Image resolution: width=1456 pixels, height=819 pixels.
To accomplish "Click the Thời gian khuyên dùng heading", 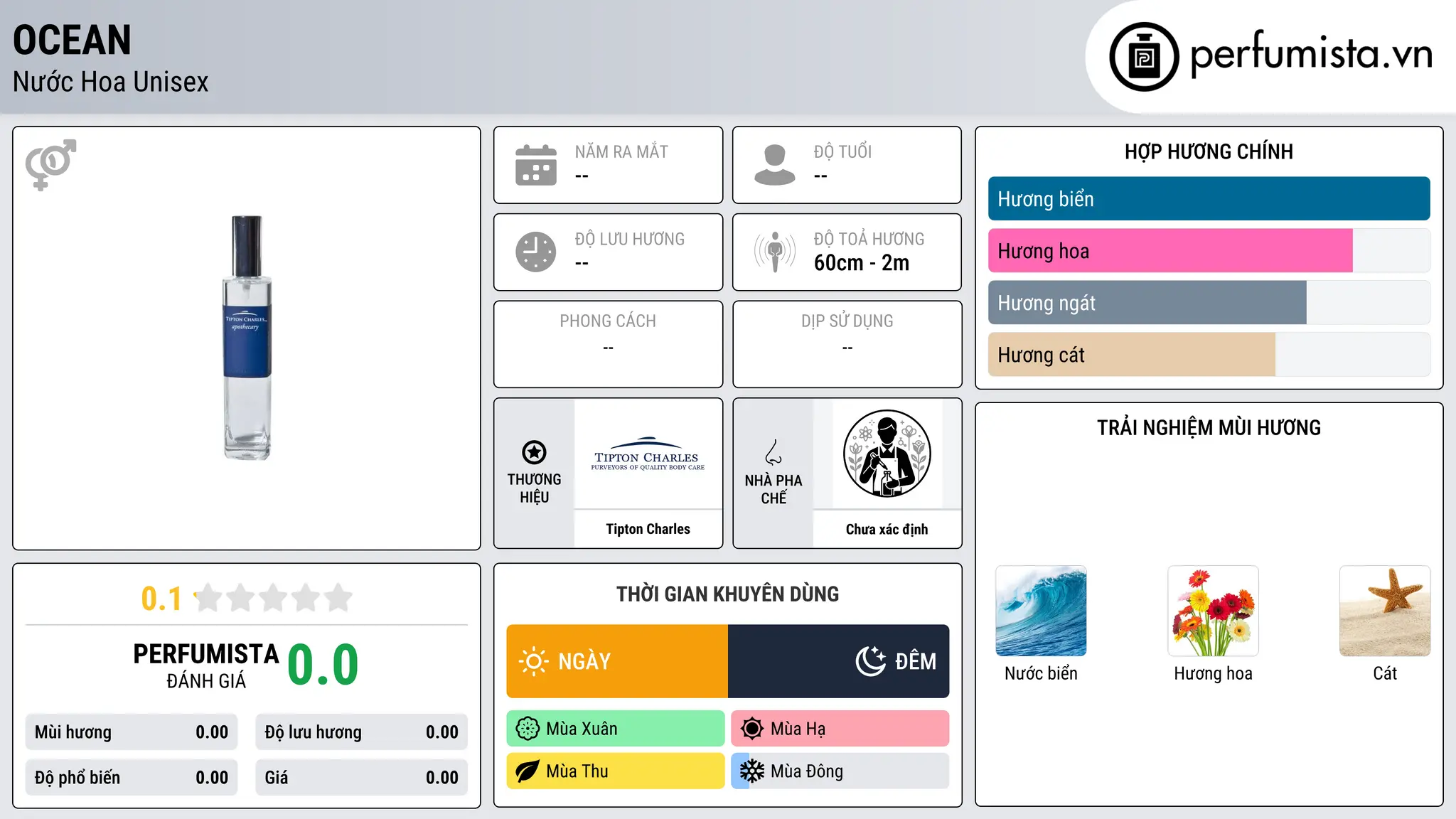I will [x=727, y=594].
